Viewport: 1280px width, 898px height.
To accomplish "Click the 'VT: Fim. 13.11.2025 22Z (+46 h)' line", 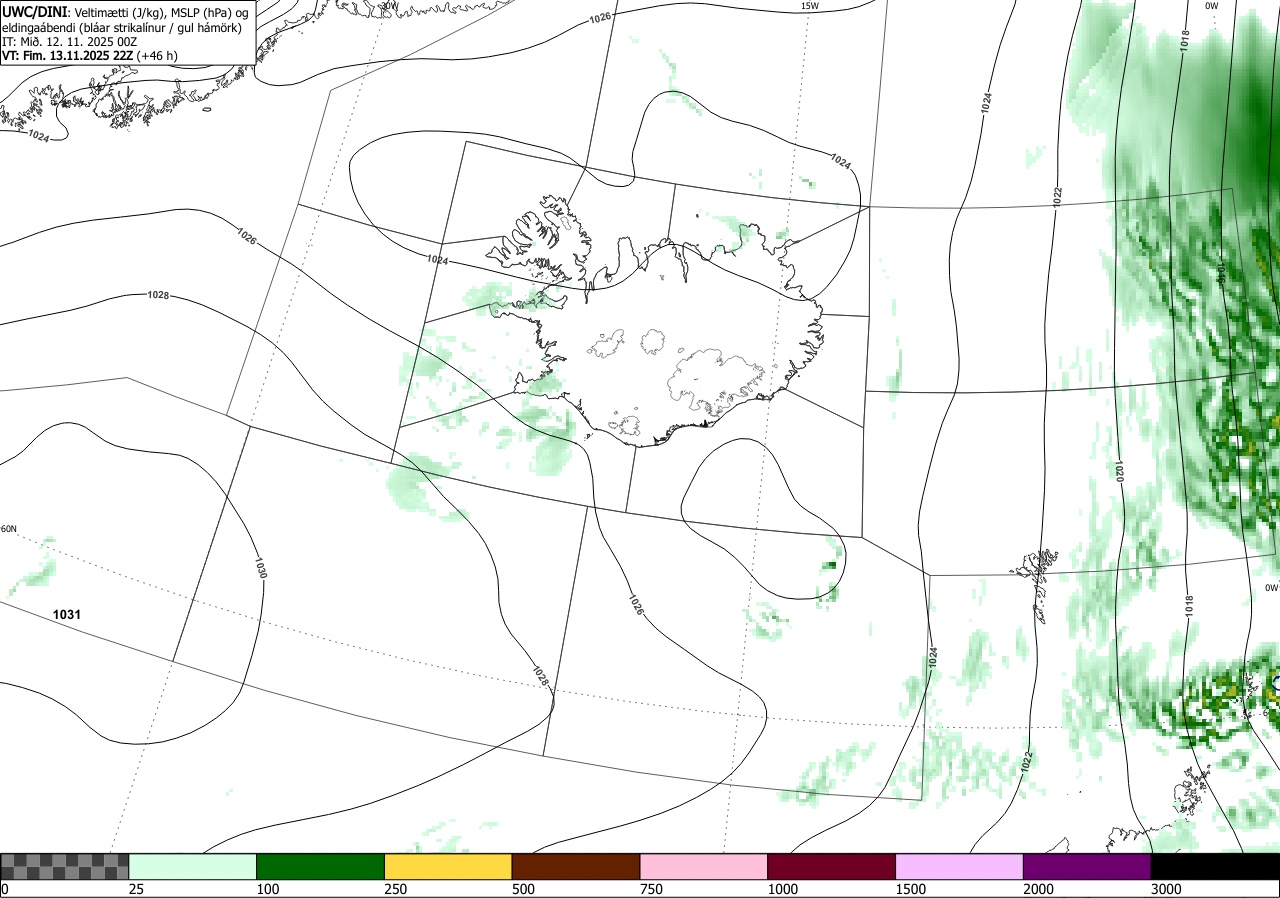I will click(90, 56).
